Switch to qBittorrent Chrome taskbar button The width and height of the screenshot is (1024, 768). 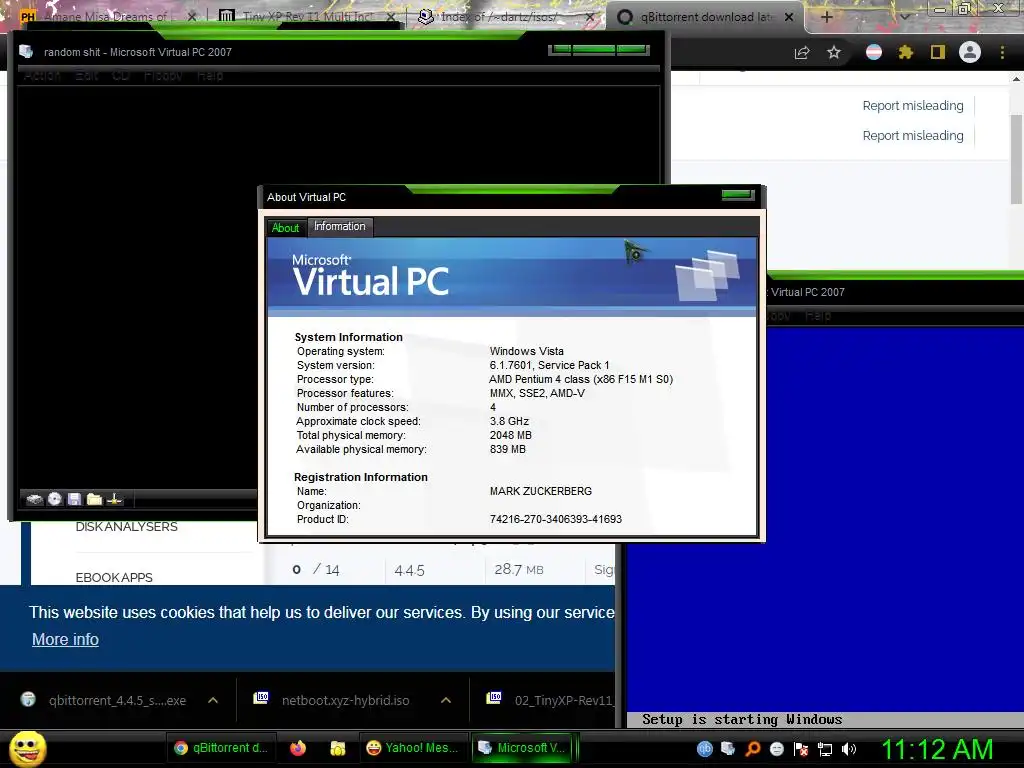(x=221, y=748)
